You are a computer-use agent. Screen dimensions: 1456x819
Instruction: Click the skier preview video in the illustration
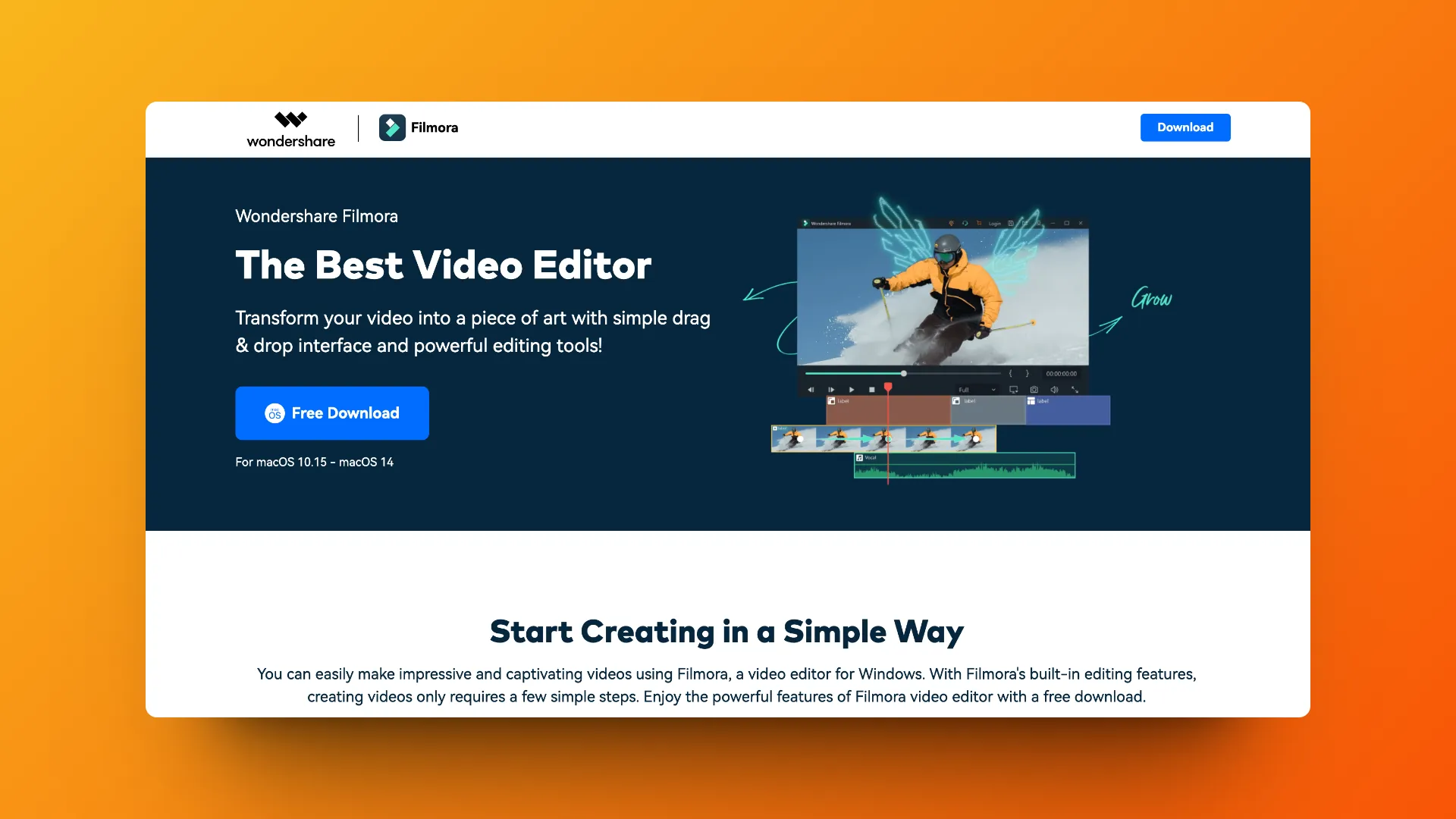tap(943, 297)
